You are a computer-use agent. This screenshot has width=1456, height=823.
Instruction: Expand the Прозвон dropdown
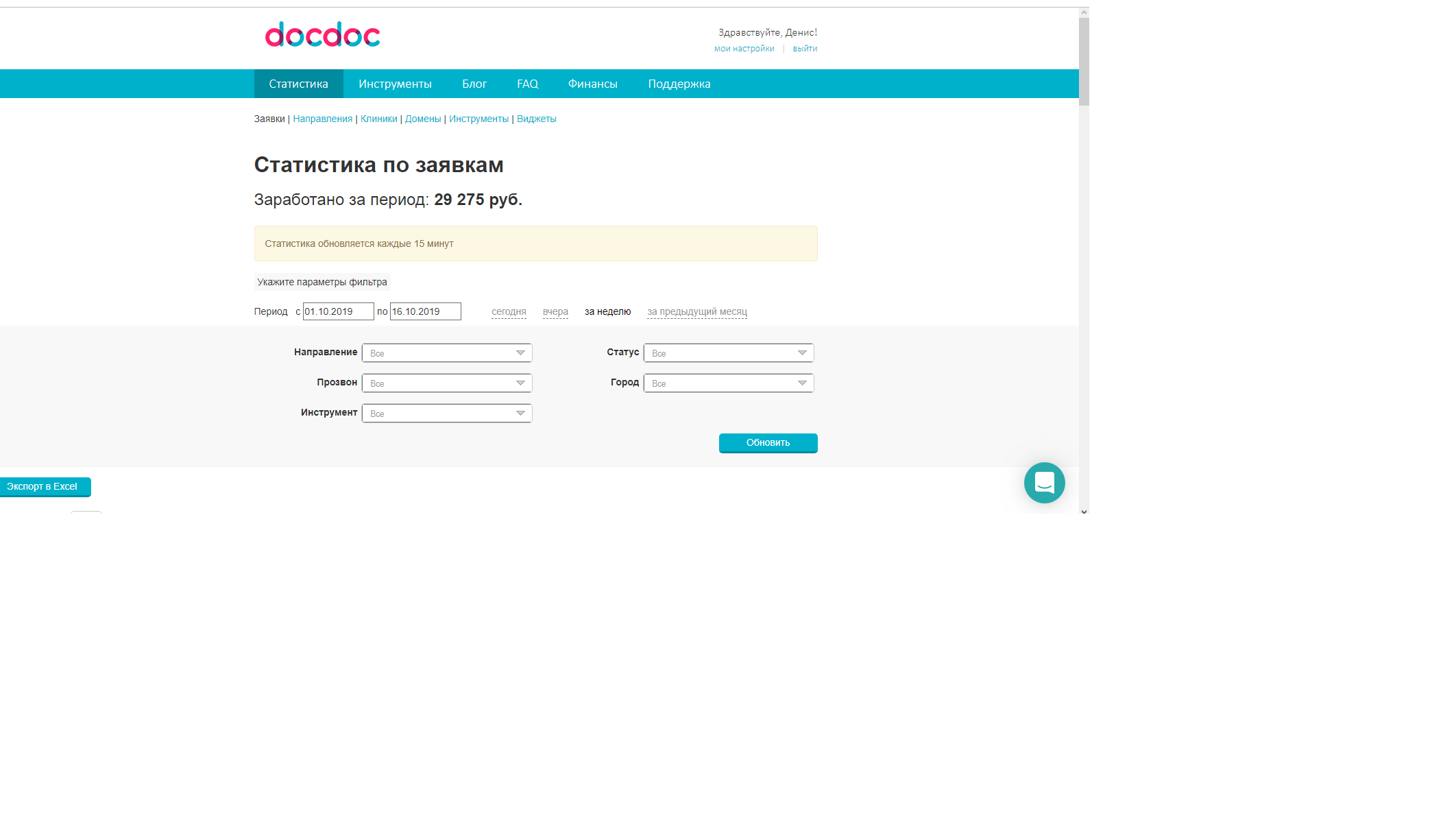coord(447,383)
